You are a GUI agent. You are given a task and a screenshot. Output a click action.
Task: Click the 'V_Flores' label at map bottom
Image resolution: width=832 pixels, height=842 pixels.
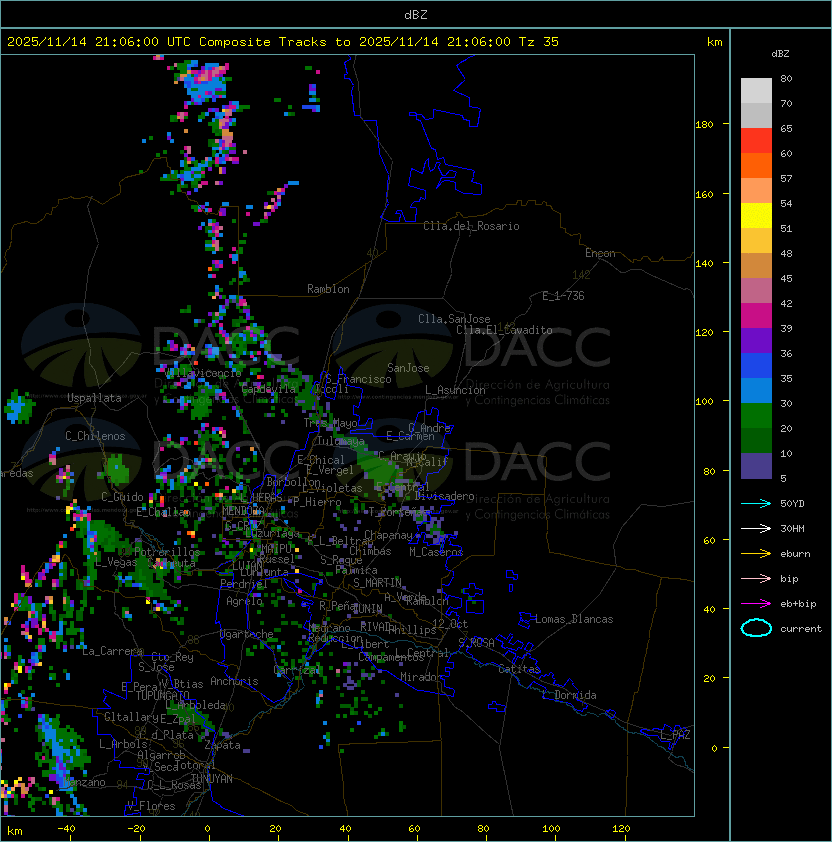(151, 806)
